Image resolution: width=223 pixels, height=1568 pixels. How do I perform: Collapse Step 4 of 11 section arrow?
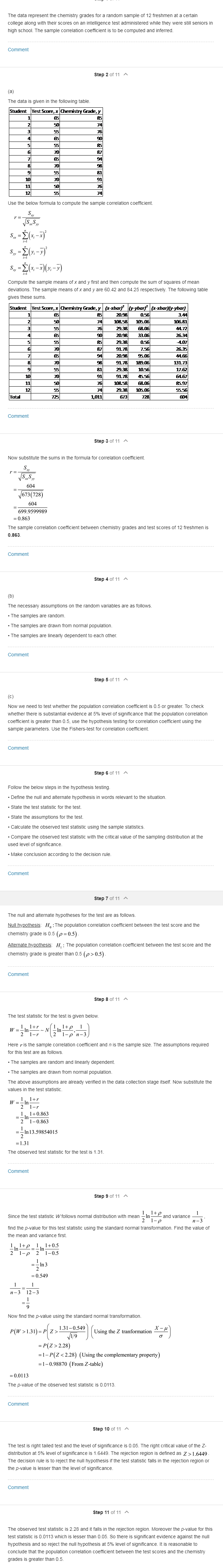126,579
